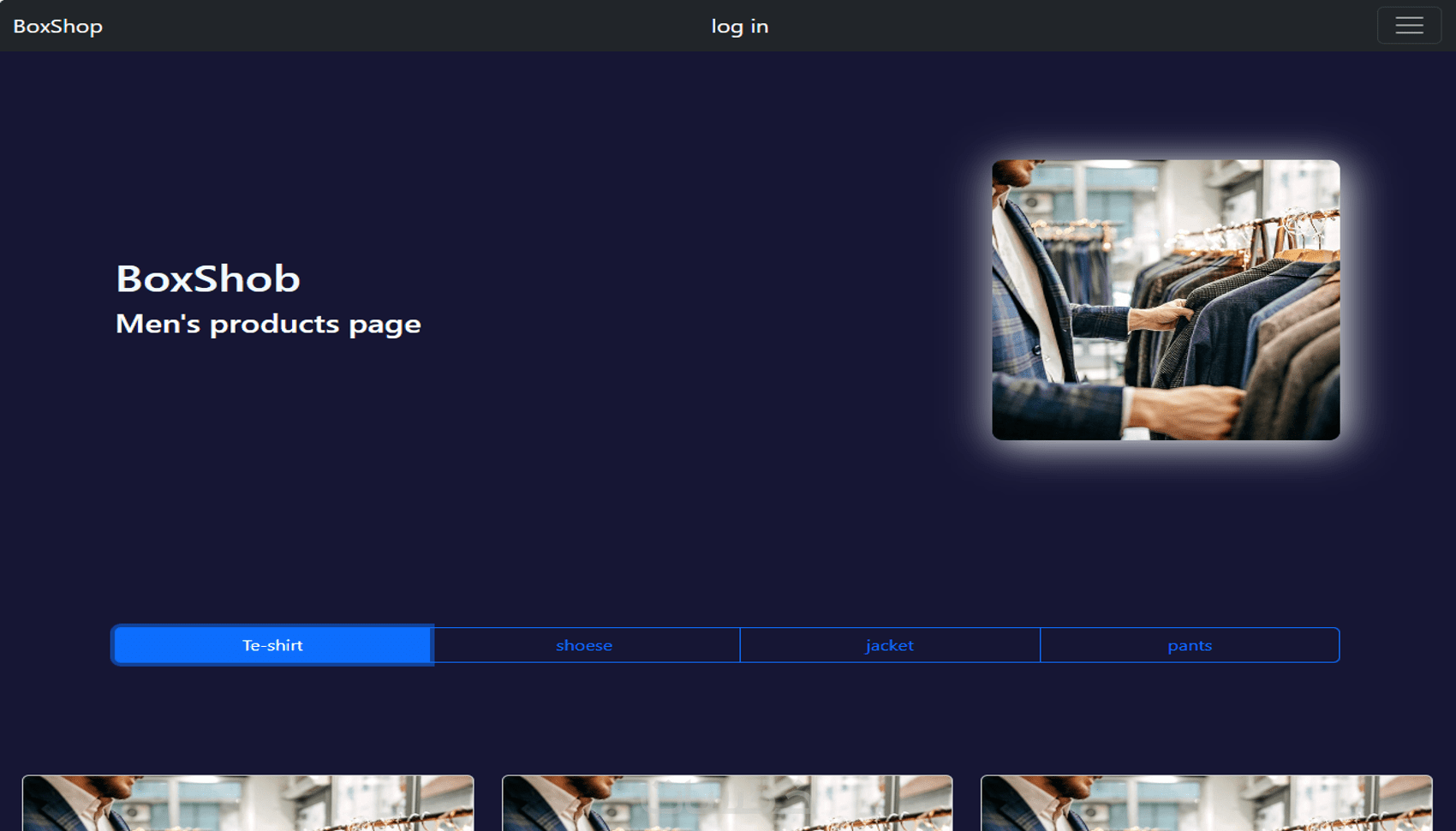Select the Te-shirt category tab

tap(272, 645)
